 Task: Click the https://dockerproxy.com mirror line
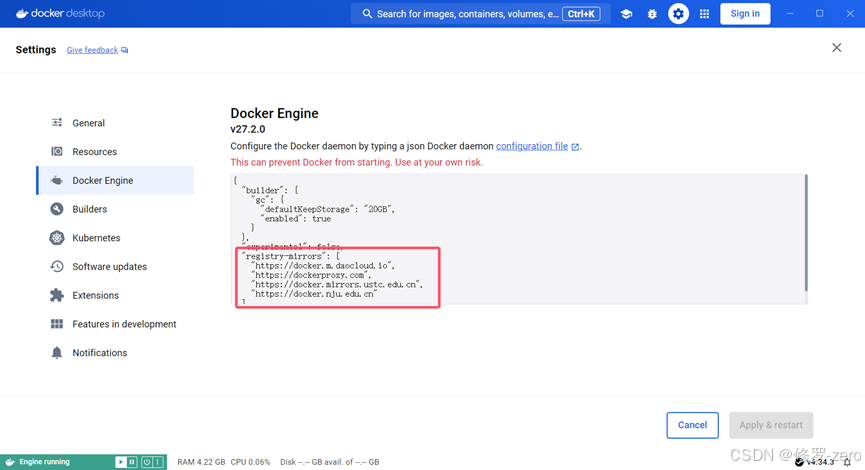311,275
